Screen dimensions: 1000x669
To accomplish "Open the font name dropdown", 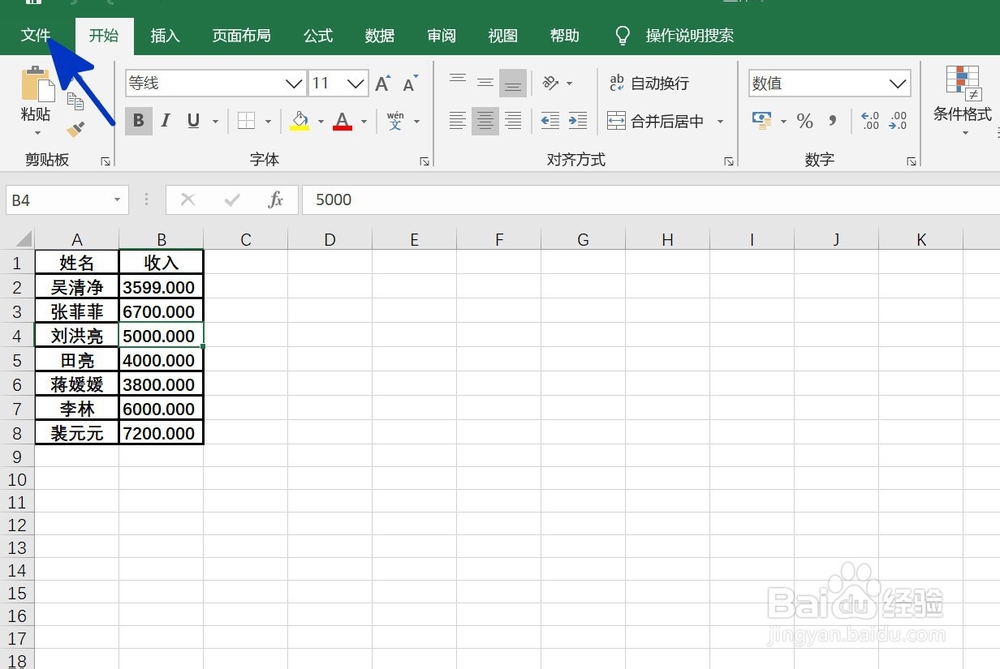I will (x=293, y=83).
